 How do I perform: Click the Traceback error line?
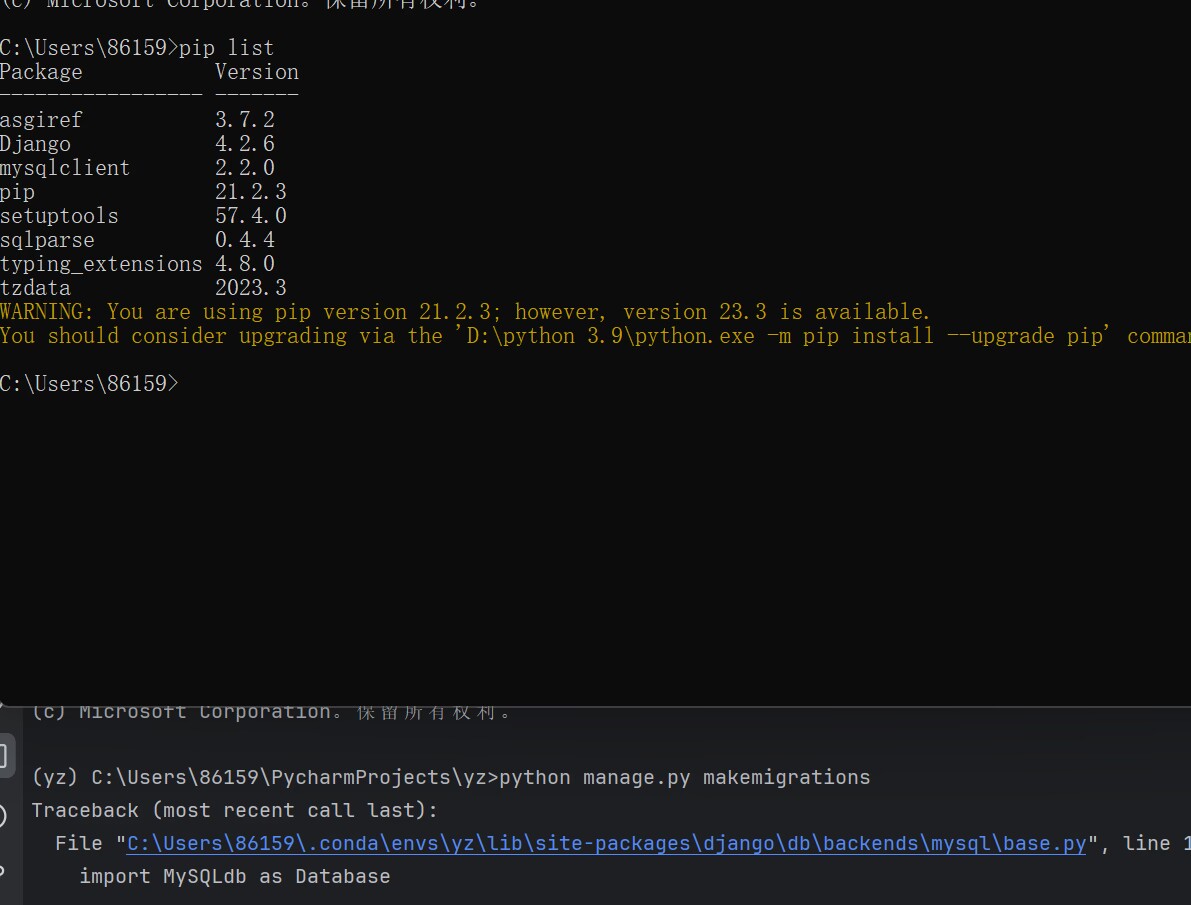point(234,810)
